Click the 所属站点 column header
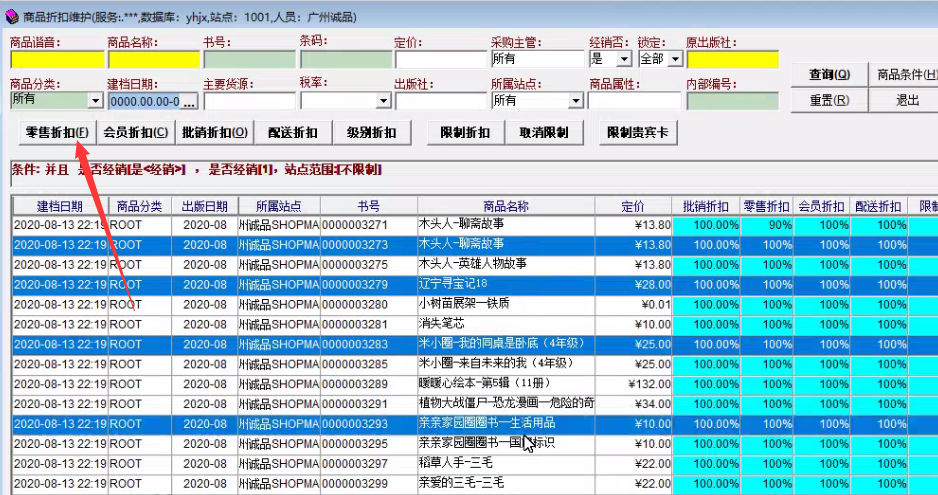Screen dimensions: 938x495 point(279,206)
